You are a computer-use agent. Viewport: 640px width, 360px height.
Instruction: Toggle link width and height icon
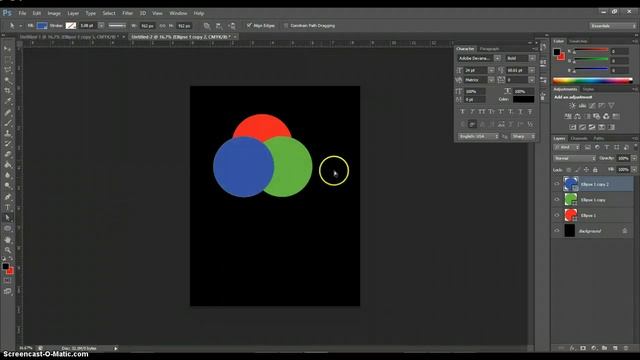coord(162,26)
